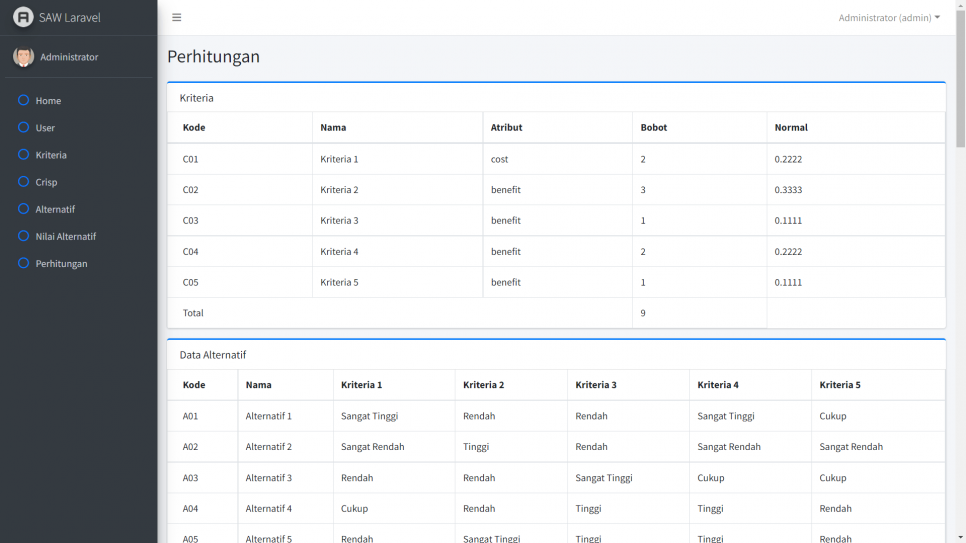Viewport: 966px width, 543px height.
Task: Click the Kriteria card title
Action: pos(197,97)
